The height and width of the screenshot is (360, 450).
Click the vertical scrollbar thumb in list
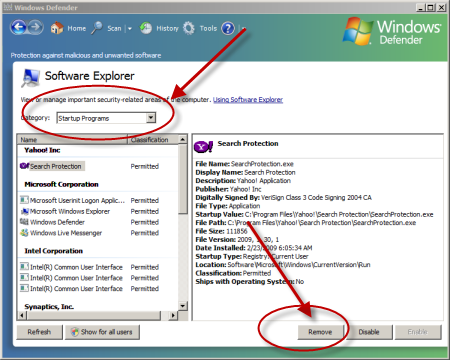click(183, 179)
